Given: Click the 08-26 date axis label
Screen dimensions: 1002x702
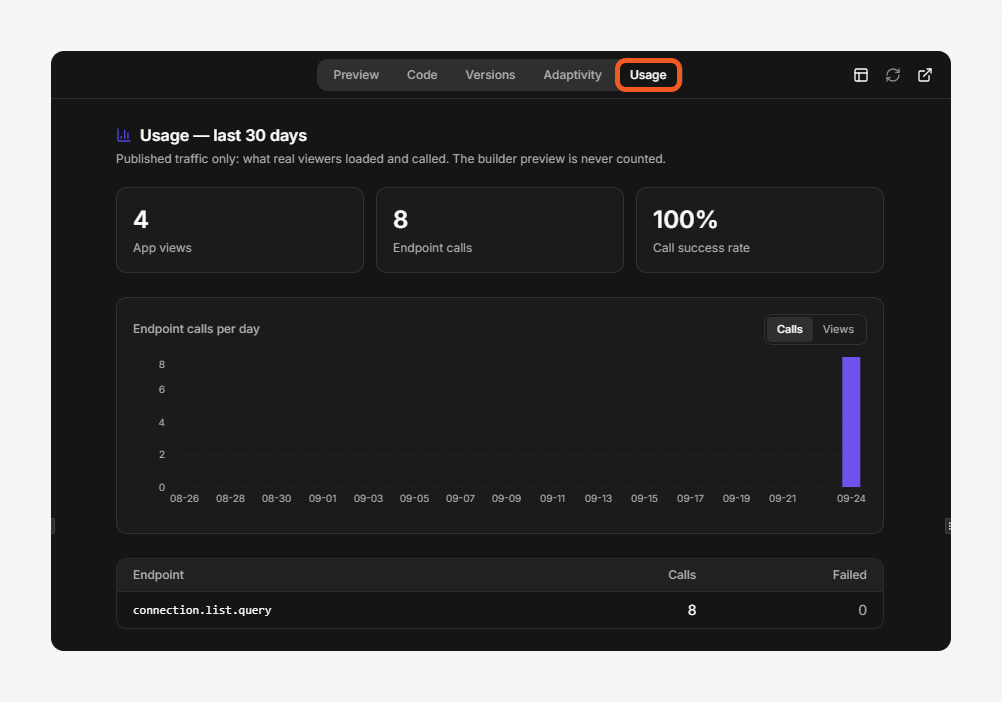Looking at the screenshot, I should tap(184, 498).
